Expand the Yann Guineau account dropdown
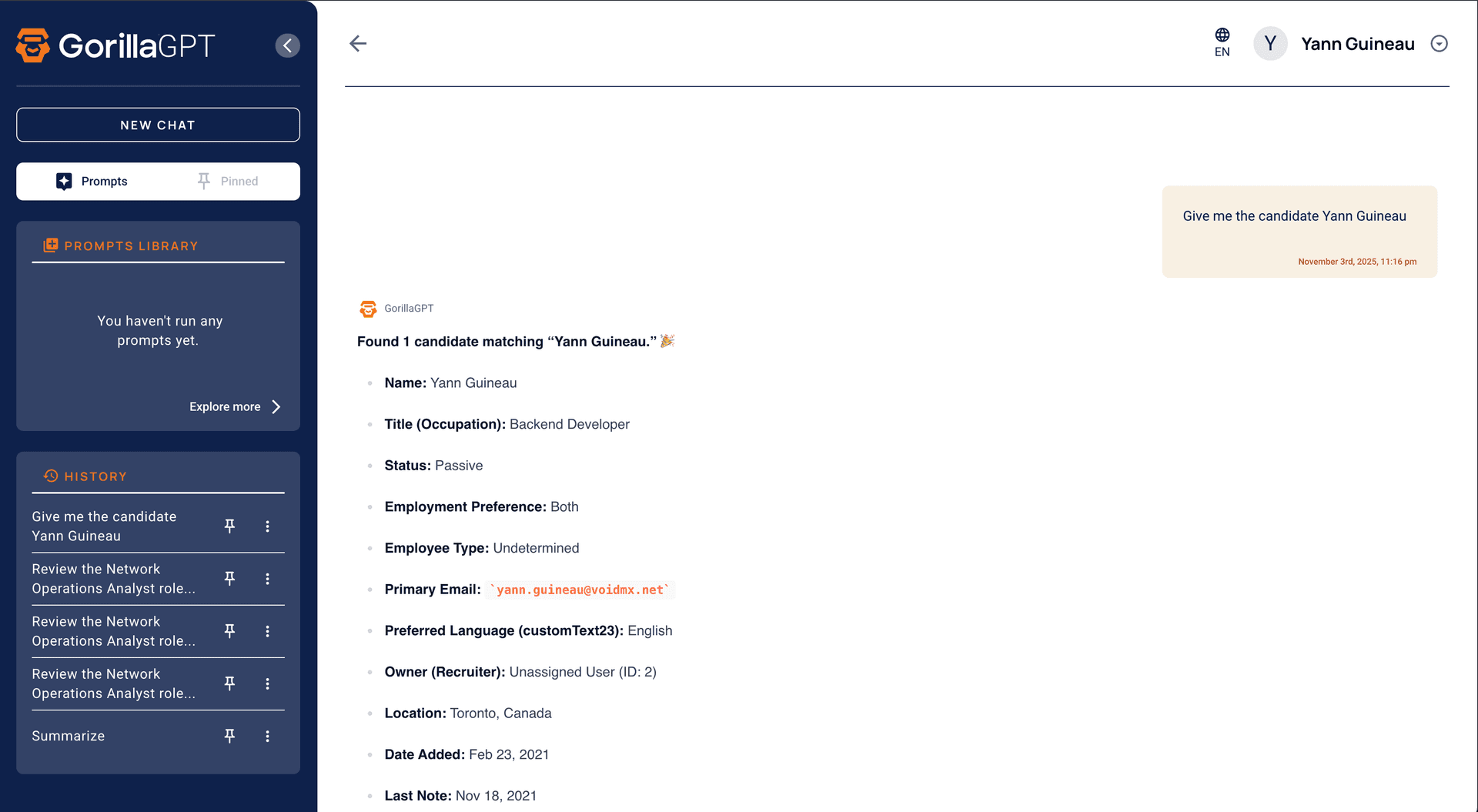Viewport: 1478px width, 812px height. (x=1439, y=44)
